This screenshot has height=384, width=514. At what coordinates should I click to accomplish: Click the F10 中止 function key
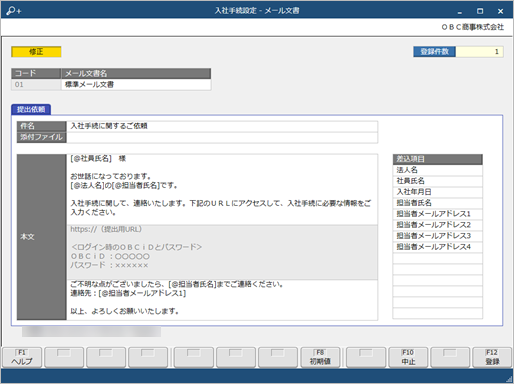408,357
